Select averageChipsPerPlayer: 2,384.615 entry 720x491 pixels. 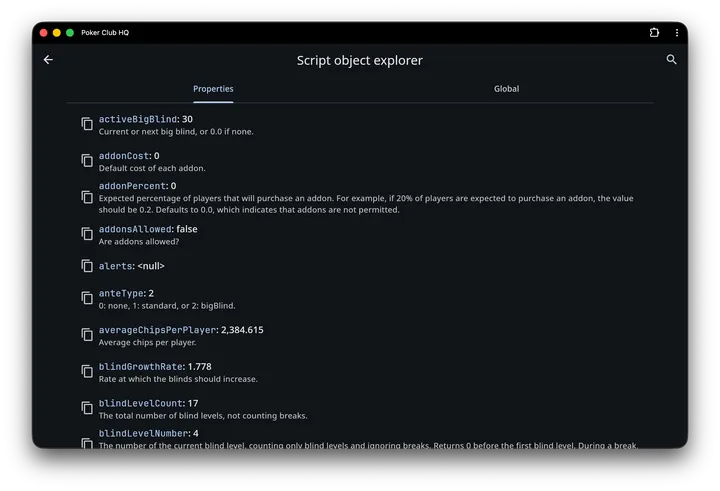tap(181, 330)
